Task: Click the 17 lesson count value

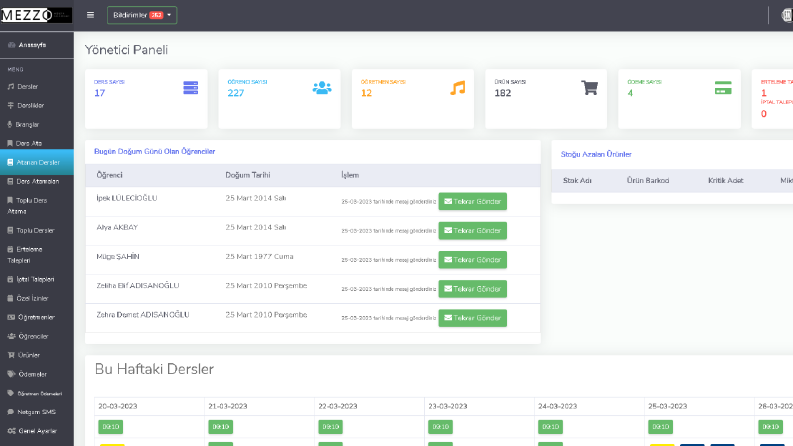Action: pyautogui.click(x=100, y=93)
